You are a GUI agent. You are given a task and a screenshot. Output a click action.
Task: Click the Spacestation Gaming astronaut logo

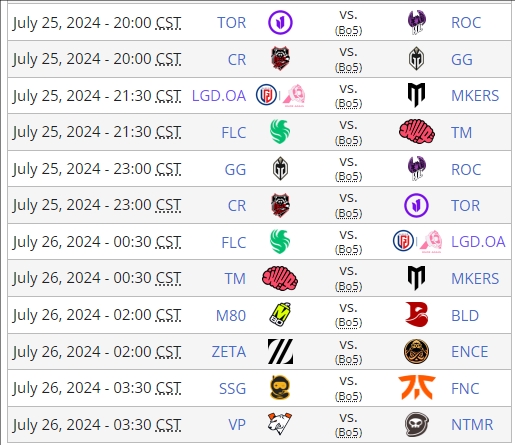(x=280, y=388)
